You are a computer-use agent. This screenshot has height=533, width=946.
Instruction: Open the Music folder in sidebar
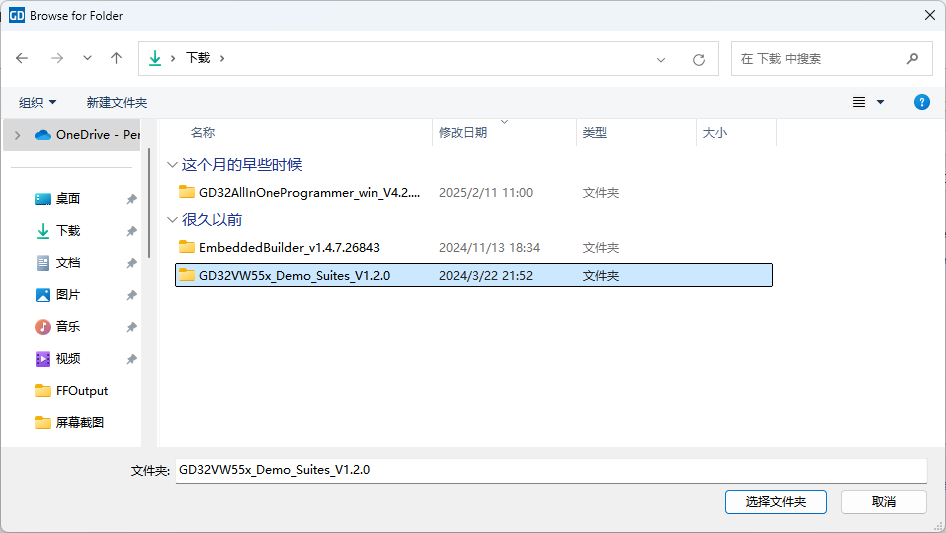coord(68,327)
